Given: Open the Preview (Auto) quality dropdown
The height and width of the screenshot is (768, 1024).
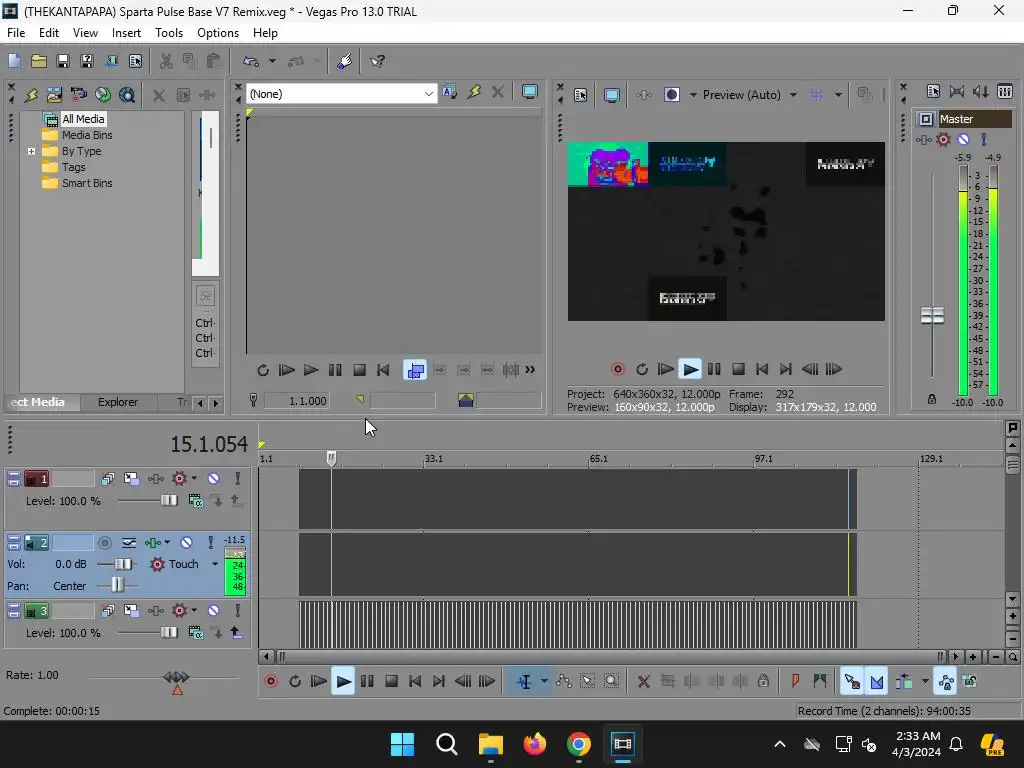Looking at the screenshot, I should point(793,95).
